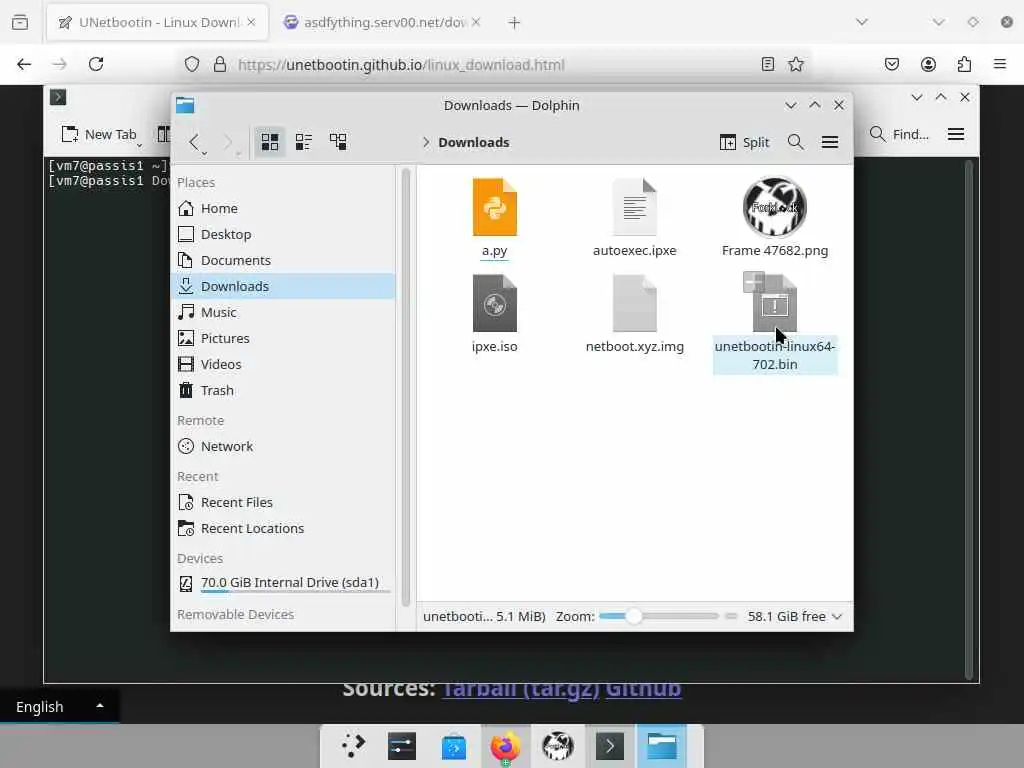Open New Tab in the terminal window
1024x768 pixels.
[99, 135]
